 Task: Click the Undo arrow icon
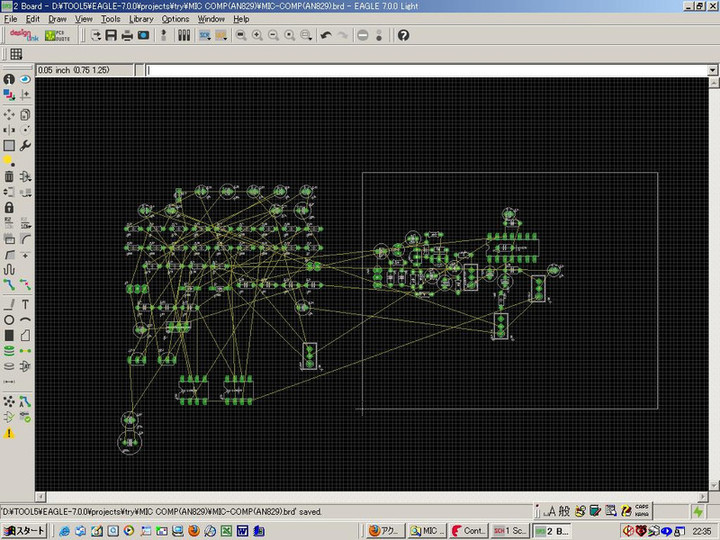326,35
